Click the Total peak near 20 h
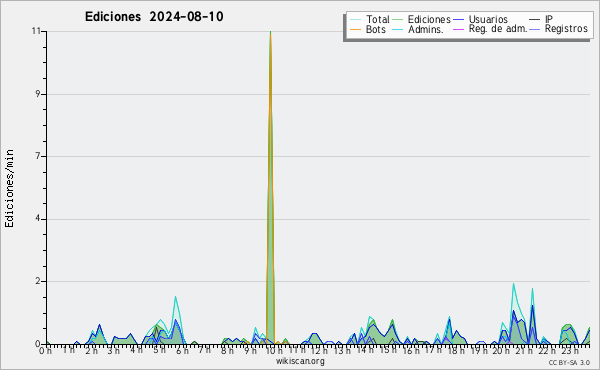Viewport: 600px width, 370px height. pos(514,284)
